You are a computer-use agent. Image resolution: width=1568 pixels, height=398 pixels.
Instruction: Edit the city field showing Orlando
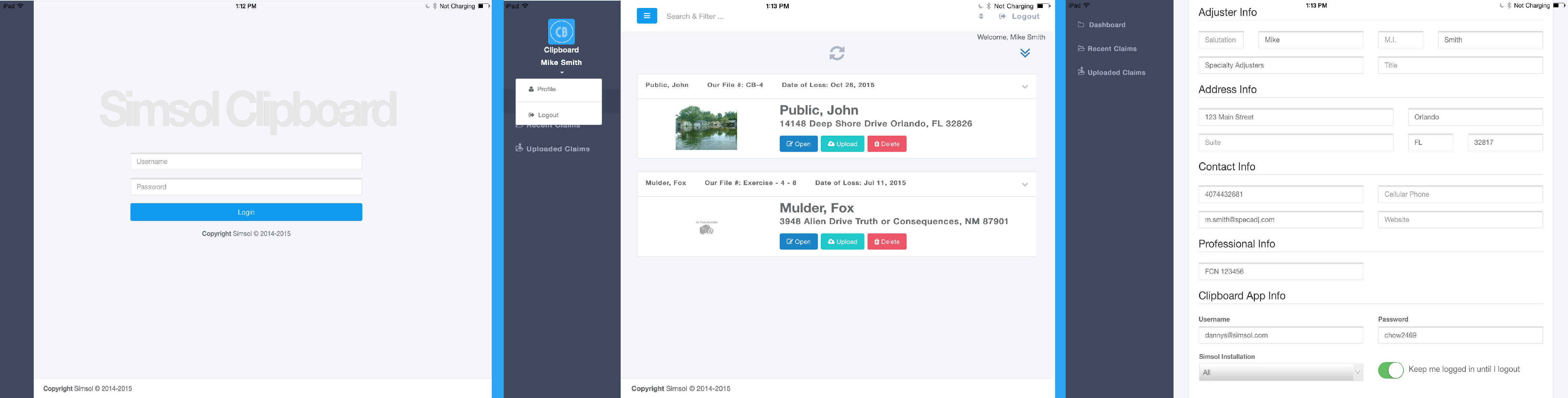[1475, 117]
